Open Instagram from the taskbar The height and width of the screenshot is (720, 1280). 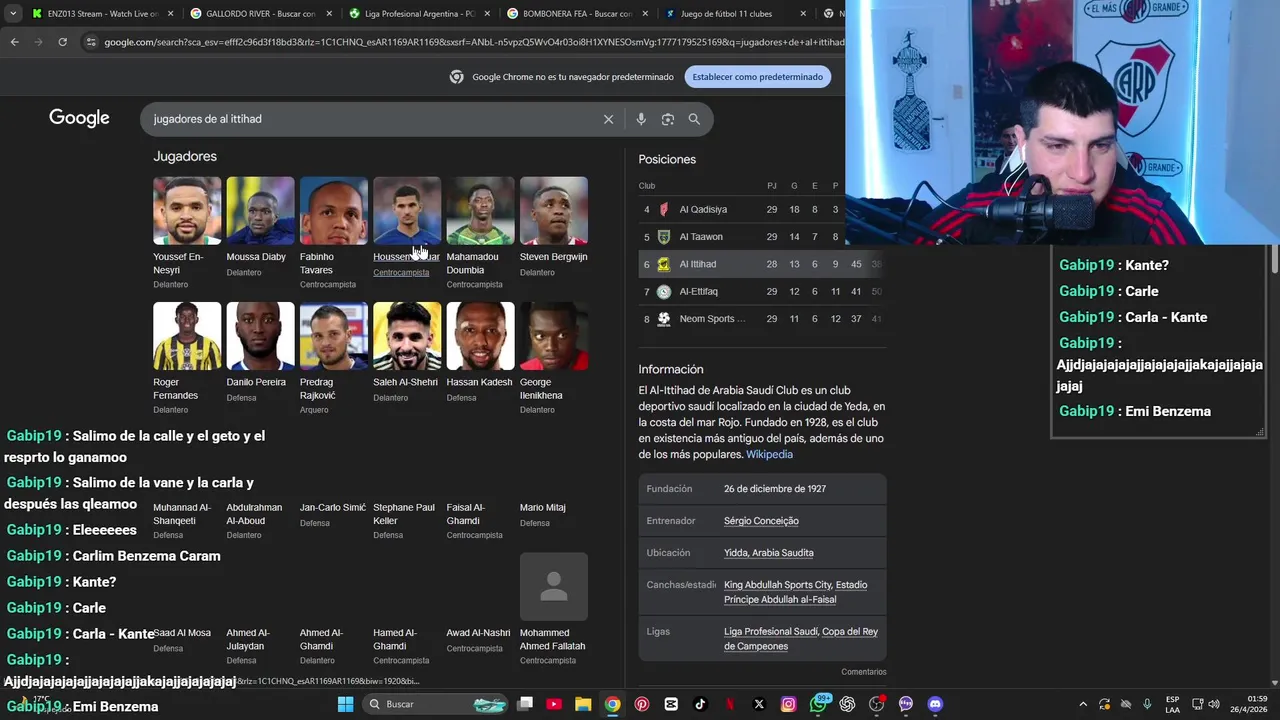(x=788, y=704)
